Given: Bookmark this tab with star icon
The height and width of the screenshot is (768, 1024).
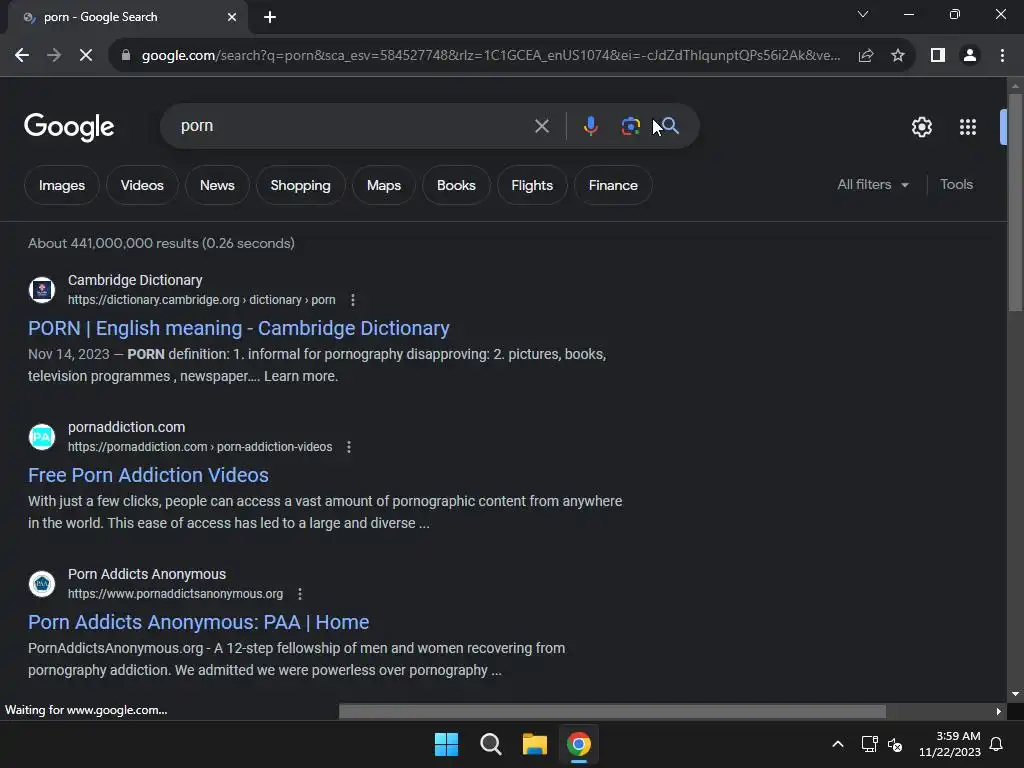Looking at the screenshot, I should click(898, 56).
